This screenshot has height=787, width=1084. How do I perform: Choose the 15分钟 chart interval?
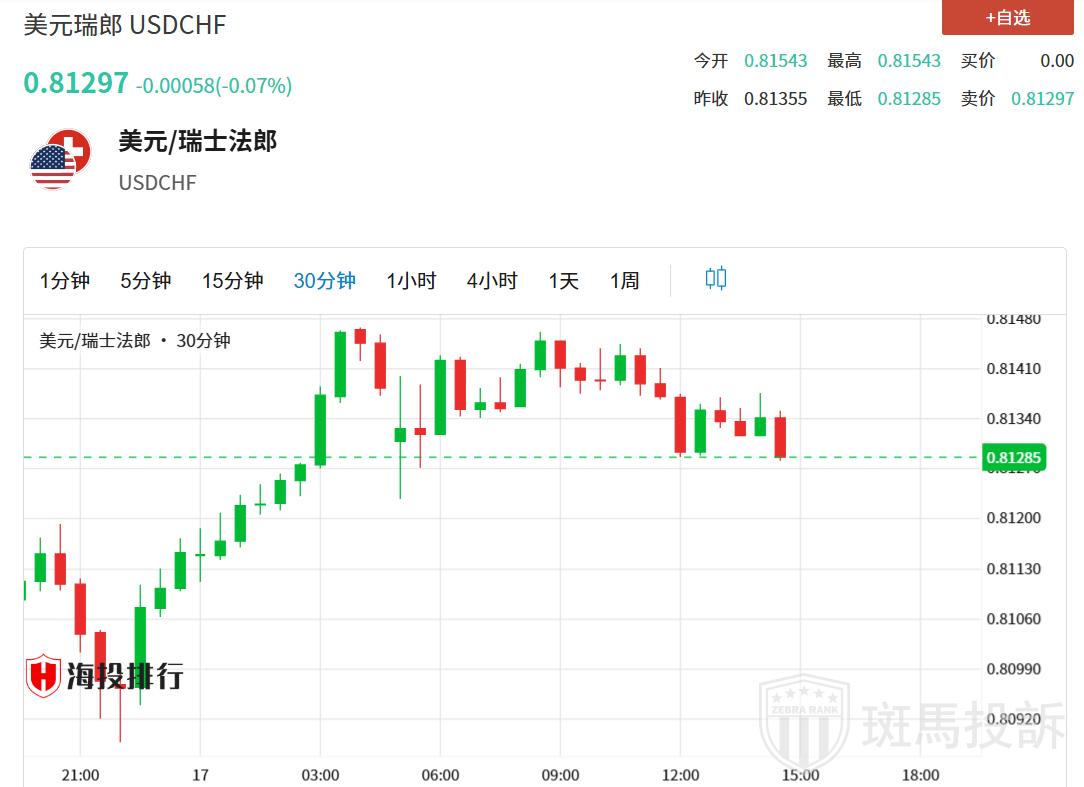[232, 281]
